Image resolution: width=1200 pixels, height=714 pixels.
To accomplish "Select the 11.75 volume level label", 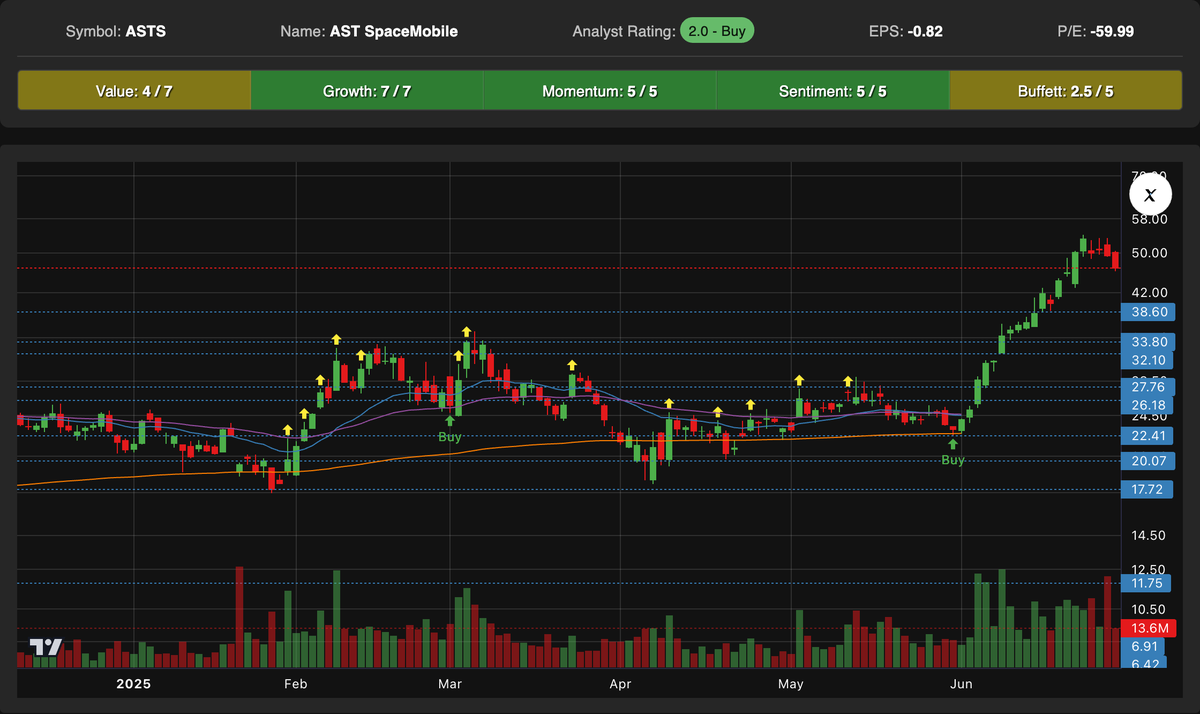I will [1147, 583].
